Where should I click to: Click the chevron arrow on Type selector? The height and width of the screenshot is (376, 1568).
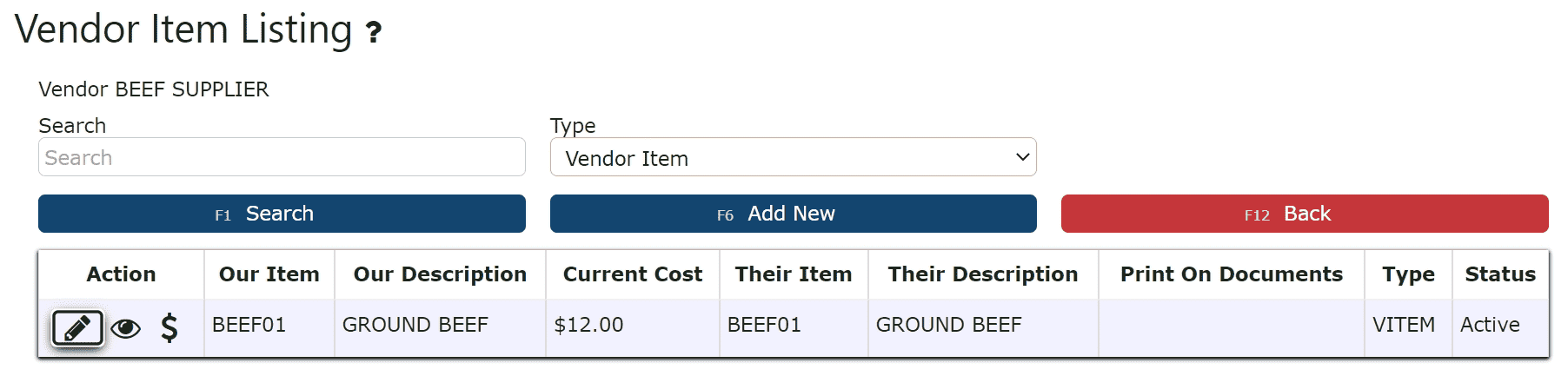[1022, 157]
